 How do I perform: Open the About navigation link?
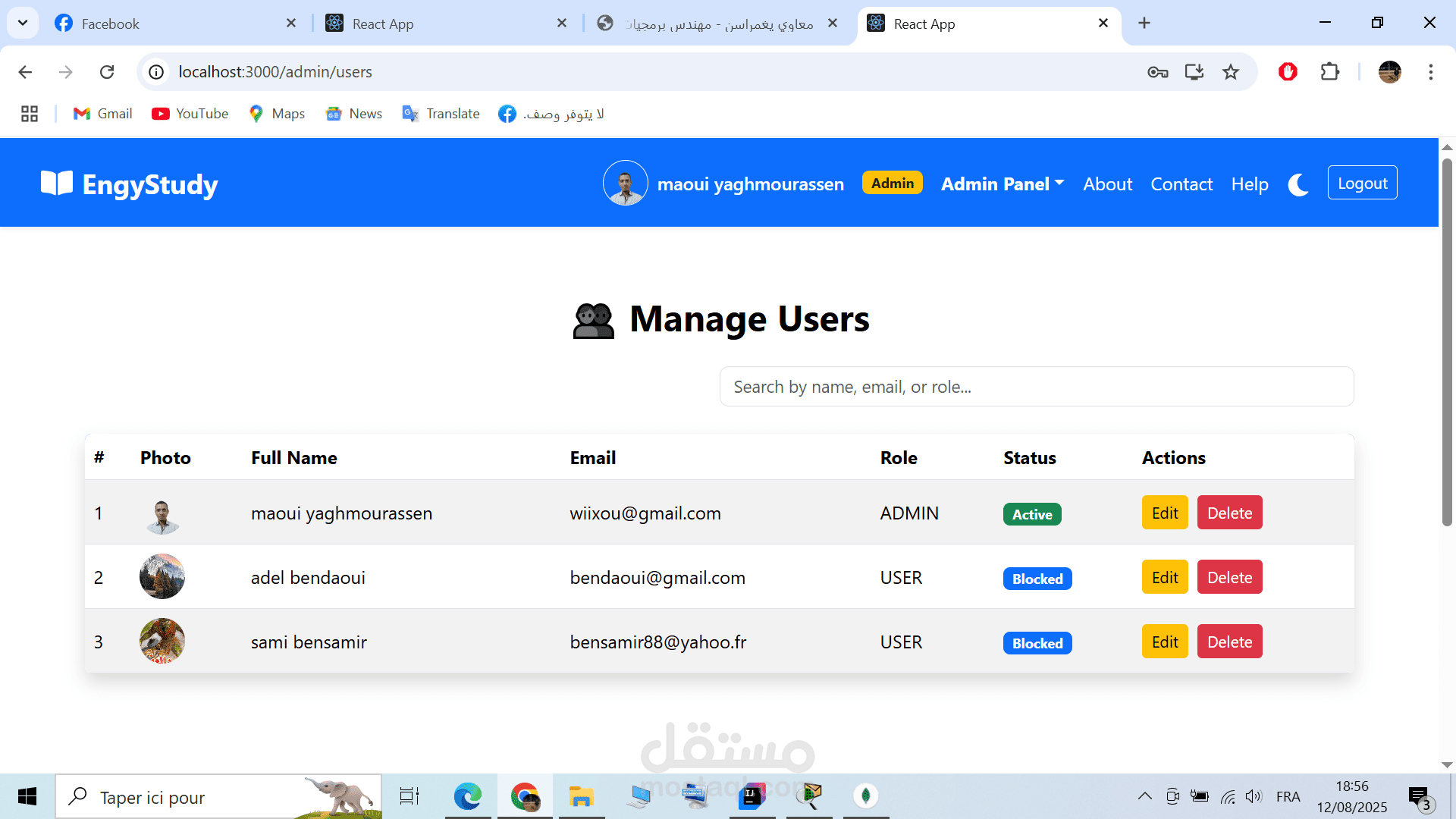click(x=1107, y=184)
